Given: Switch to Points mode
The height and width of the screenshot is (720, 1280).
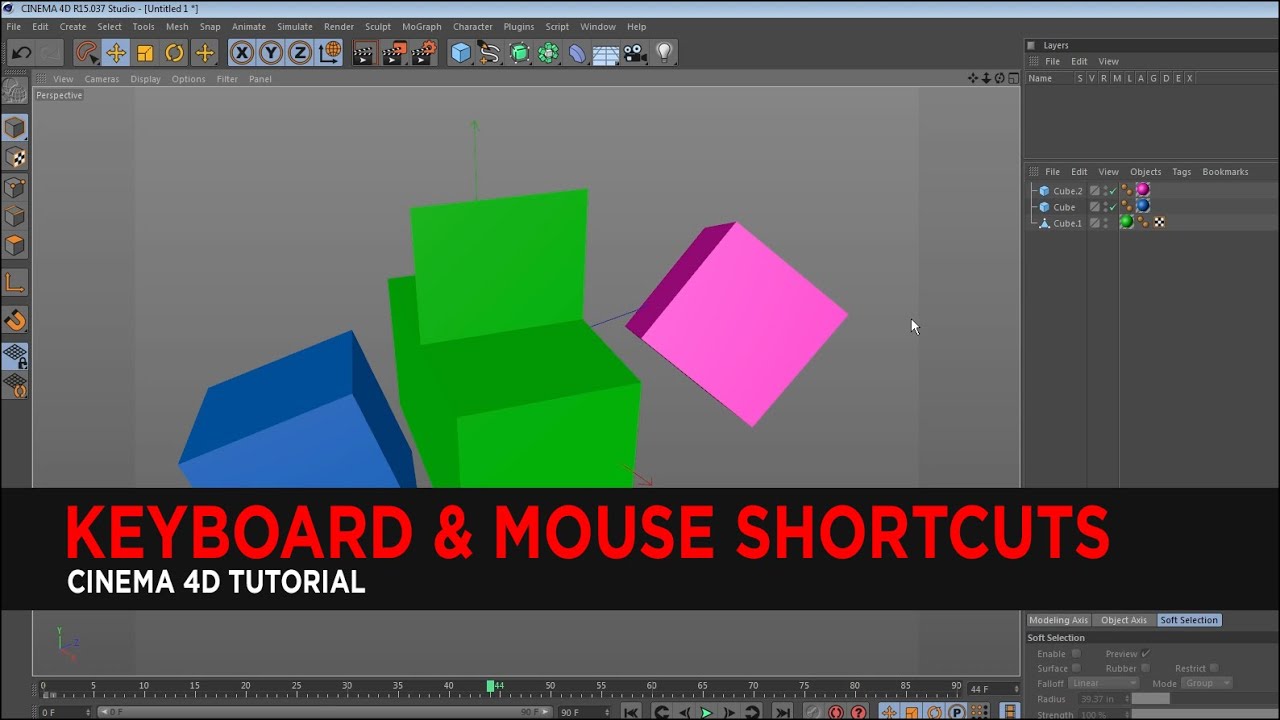Looking at the screenshot, I should [x=15, y=187].
